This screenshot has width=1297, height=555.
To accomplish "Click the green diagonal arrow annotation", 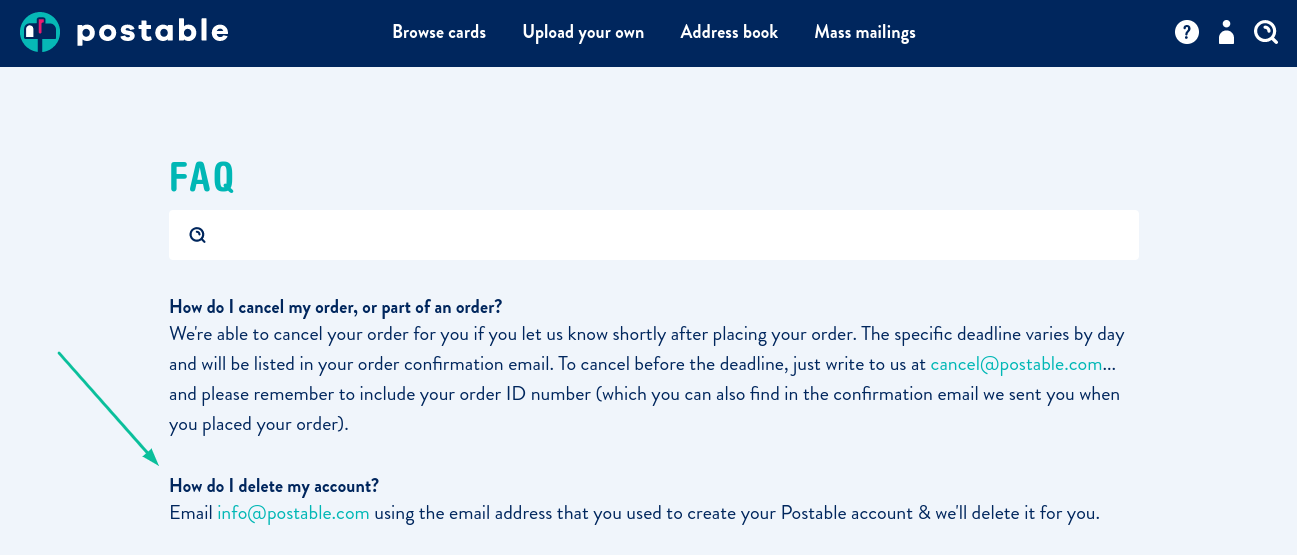I will [x=108, y=408].
